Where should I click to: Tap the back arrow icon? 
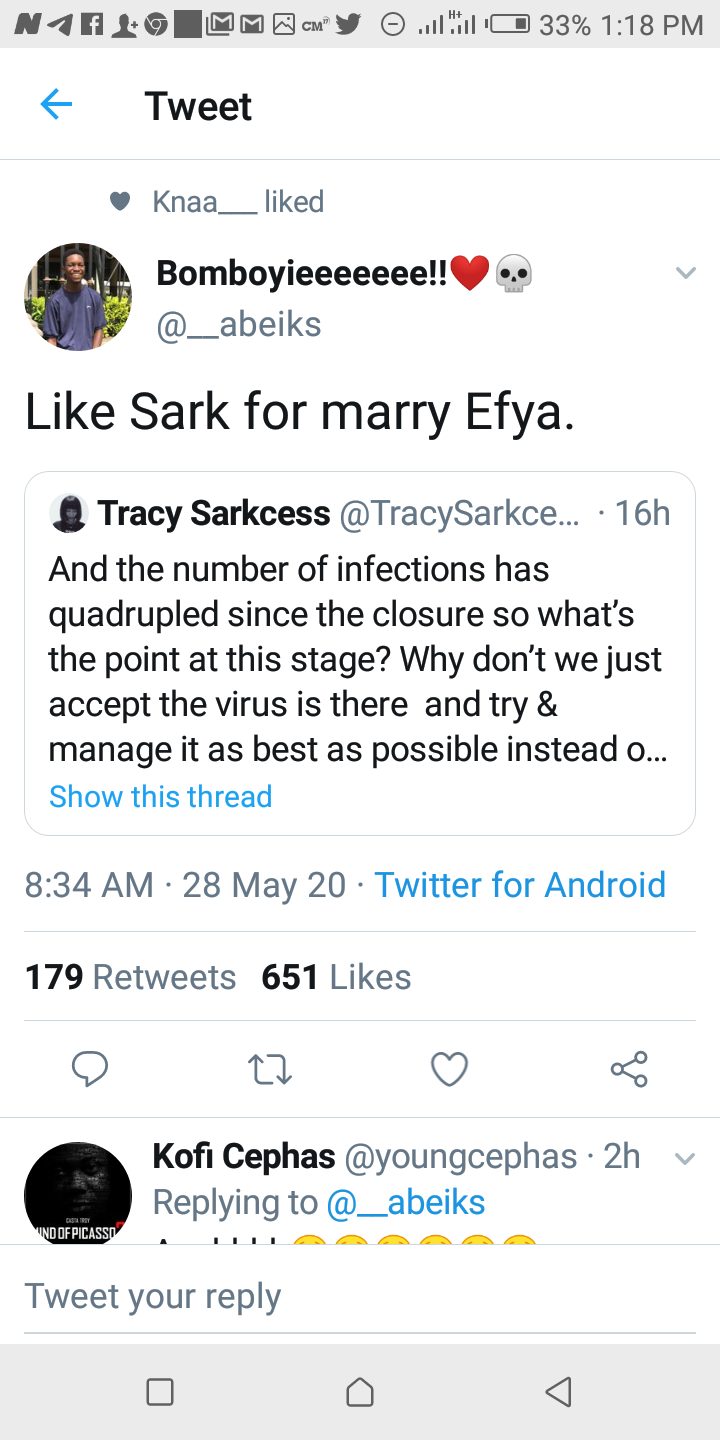tap(56, 104)
